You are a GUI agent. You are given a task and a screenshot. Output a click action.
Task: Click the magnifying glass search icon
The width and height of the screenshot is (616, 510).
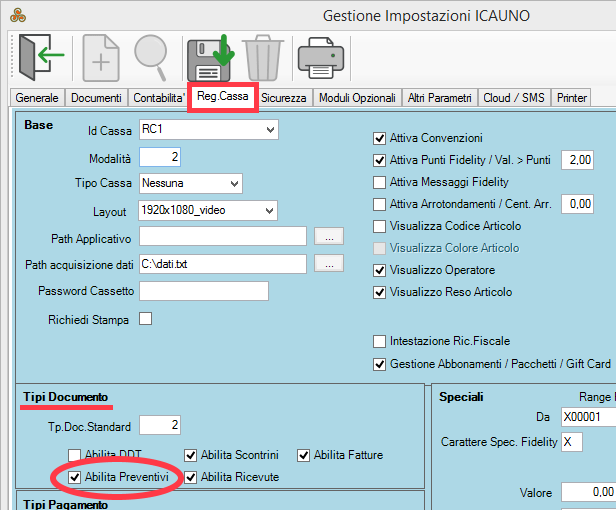click(152, 57)
